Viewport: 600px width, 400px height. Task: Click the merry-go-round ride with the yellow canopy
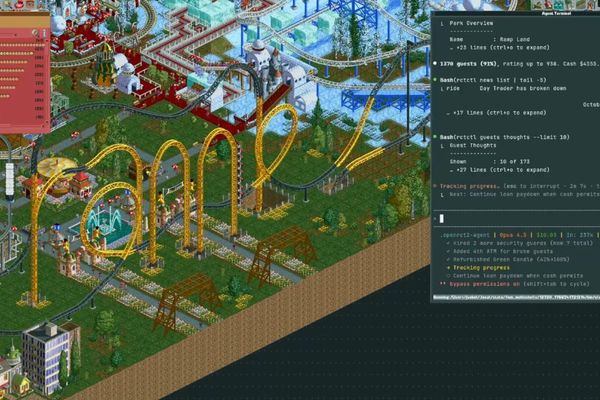(57, 173)
